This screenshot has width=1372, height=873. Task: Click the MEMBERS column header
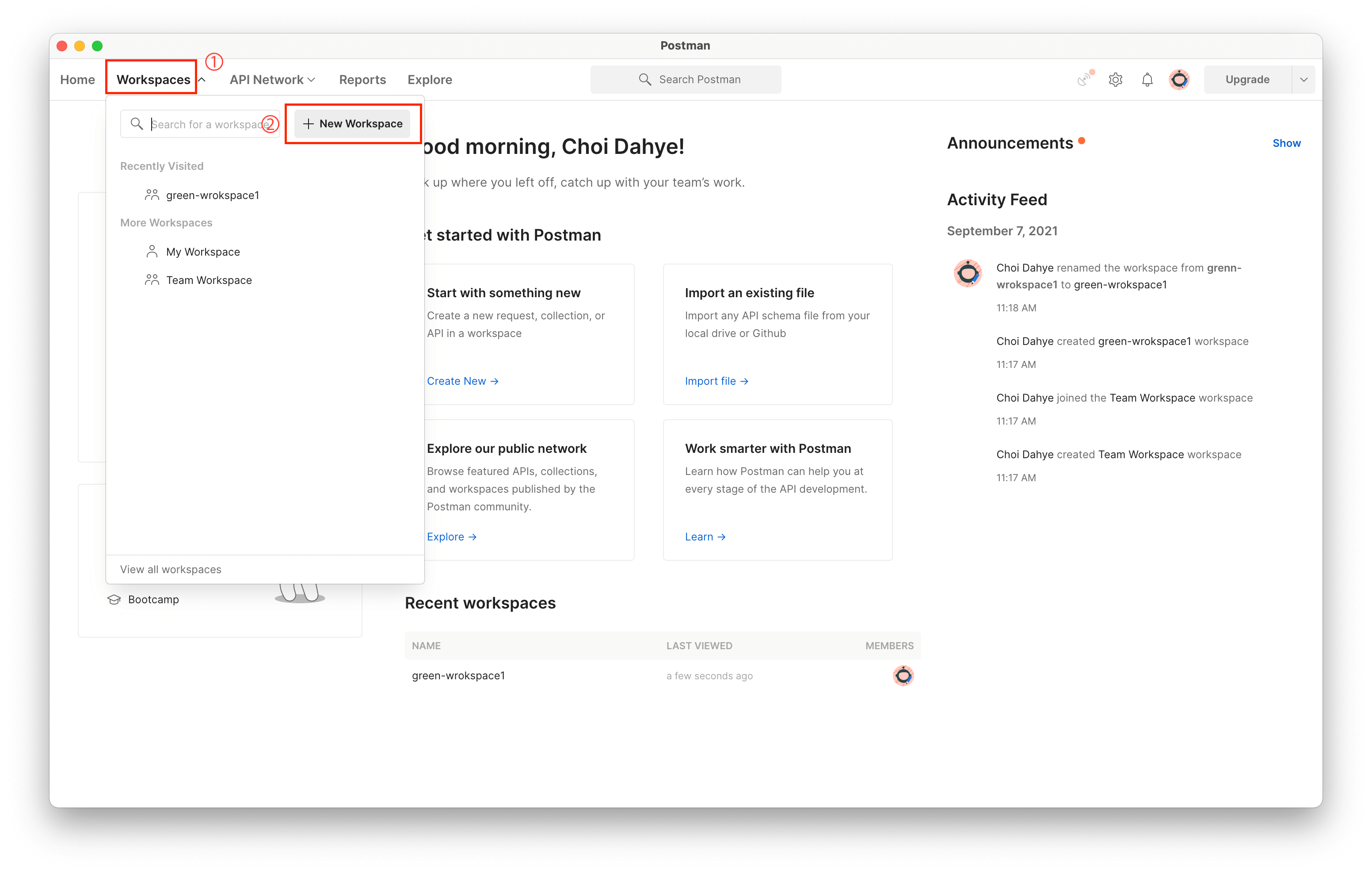coord(889,646)
